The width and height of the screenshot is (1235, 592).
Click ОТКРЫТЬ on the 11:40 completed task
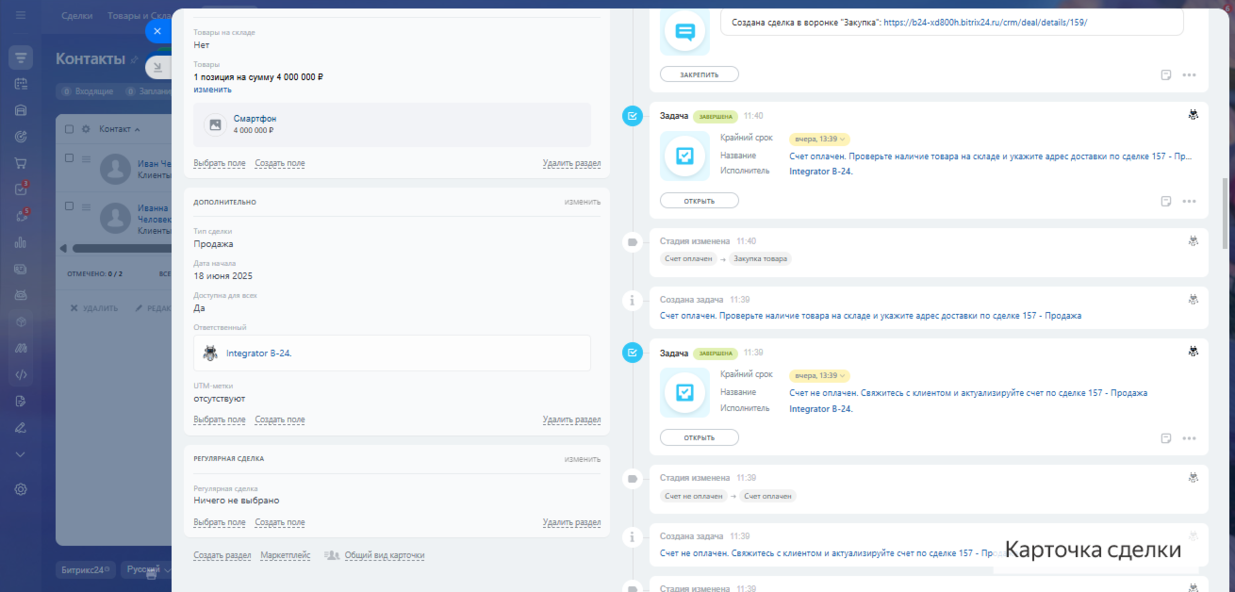pyautogui.click(x=699, y=201)
